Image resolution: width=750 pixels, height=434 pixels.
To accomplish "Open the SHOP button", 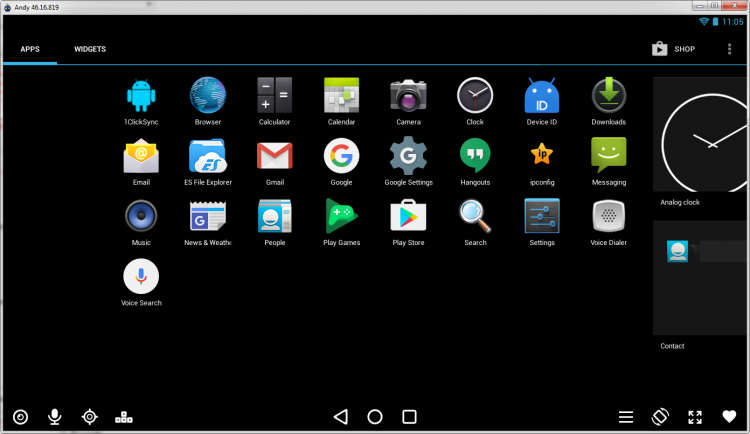I will click(673, 49).
